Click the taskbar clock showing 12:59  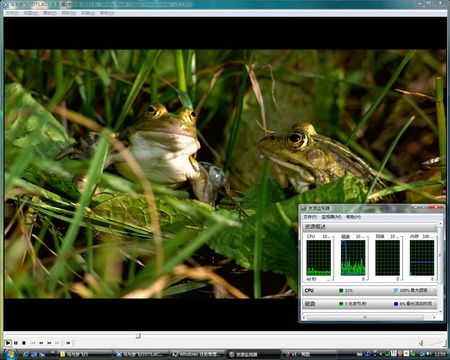pyautogui.click(x=440, y=354)
